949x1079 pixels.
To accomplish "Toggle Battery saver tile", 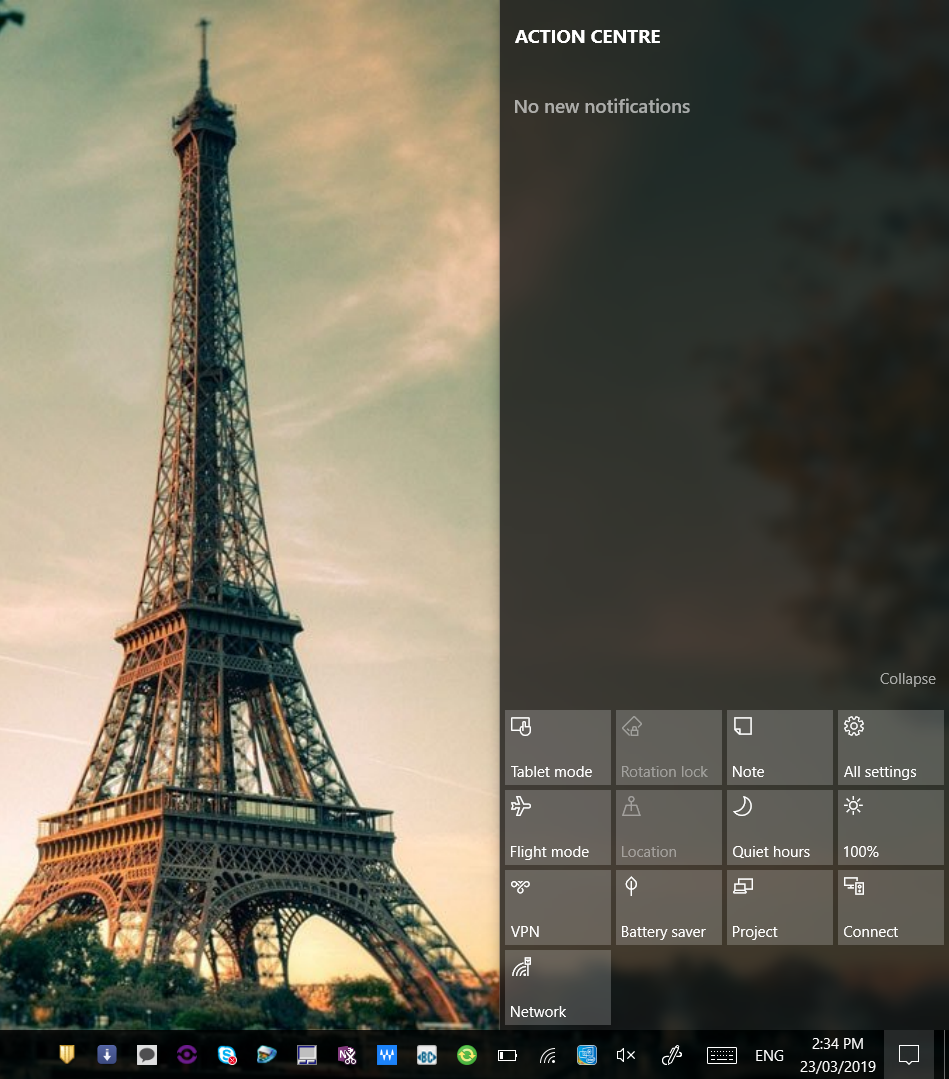I will (668, 907).
